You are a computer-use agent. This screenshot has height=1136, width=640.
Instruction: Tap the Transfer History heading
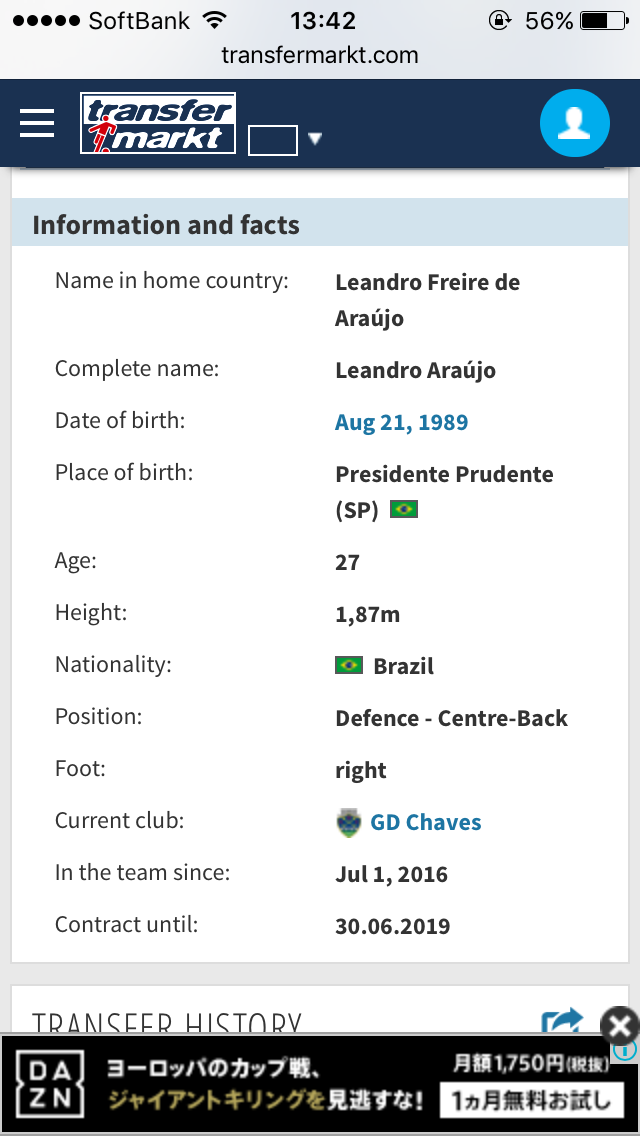pyautogui.click(x=166, y=1022)
